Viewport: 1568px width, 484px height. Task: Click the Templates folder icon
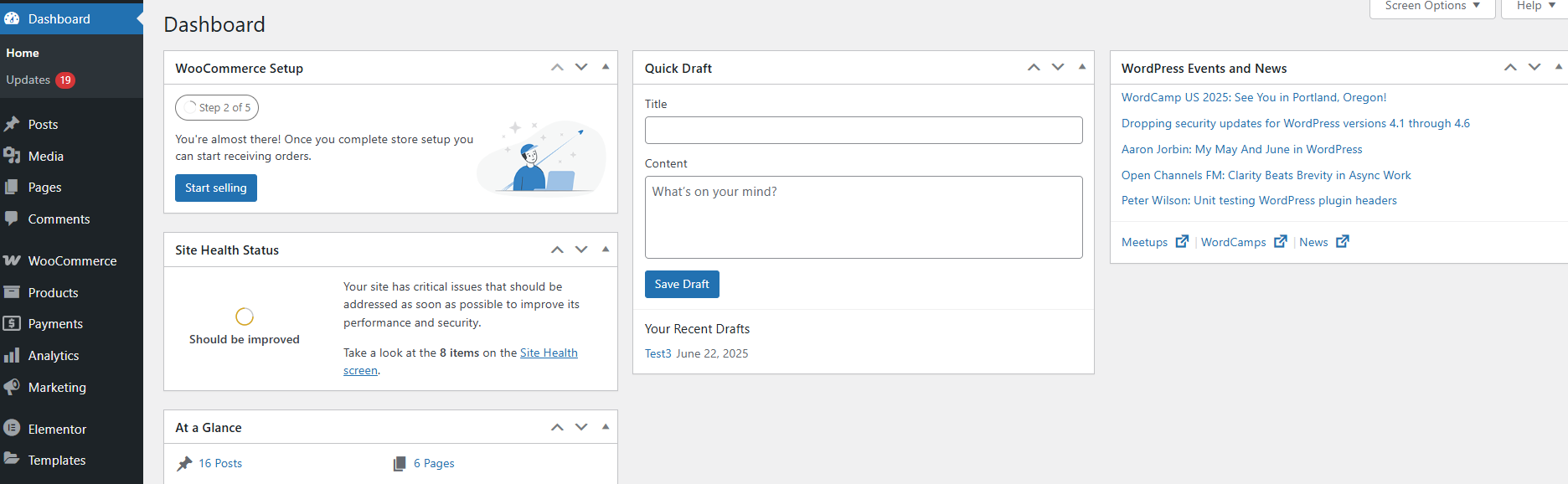click(x=12, y=459)
